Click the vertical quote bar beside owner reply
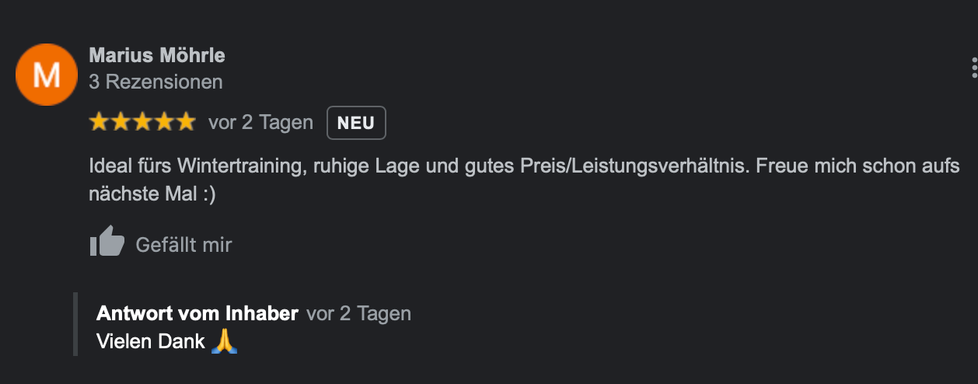Image resolution: width=978 pixels, height=384 pixels. pos(75,324)
